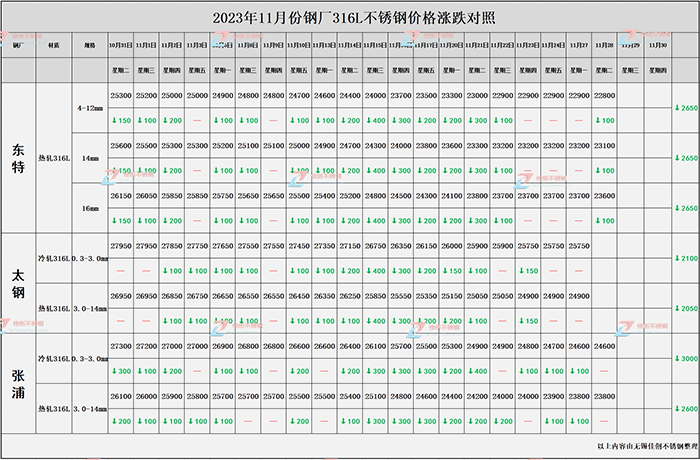Select the 10月31日 date header
The width and height of the screenshot is (700, 460).
(121, 45)
